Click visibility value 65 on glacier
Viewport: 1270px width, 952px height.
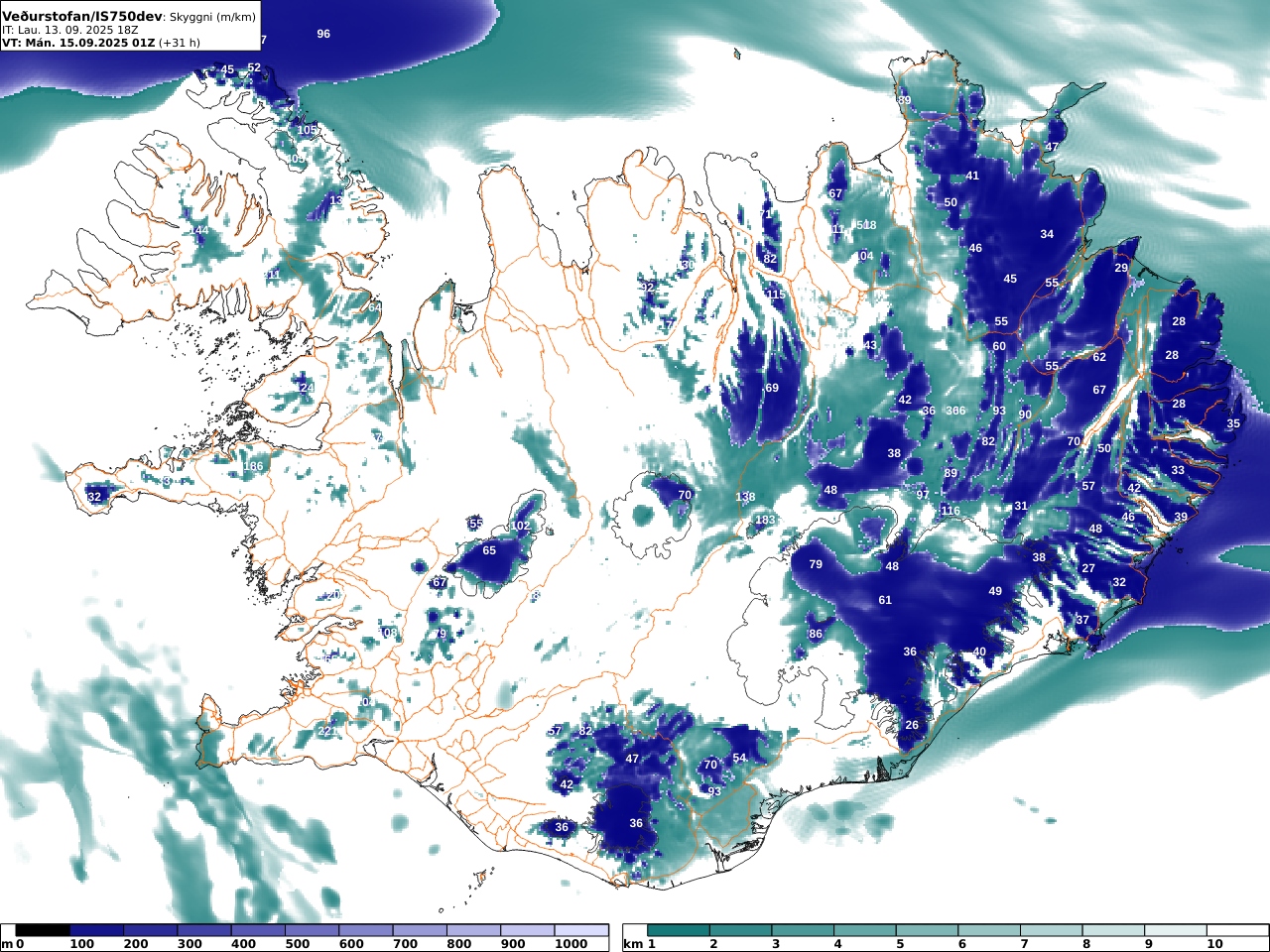click(489, 550)
